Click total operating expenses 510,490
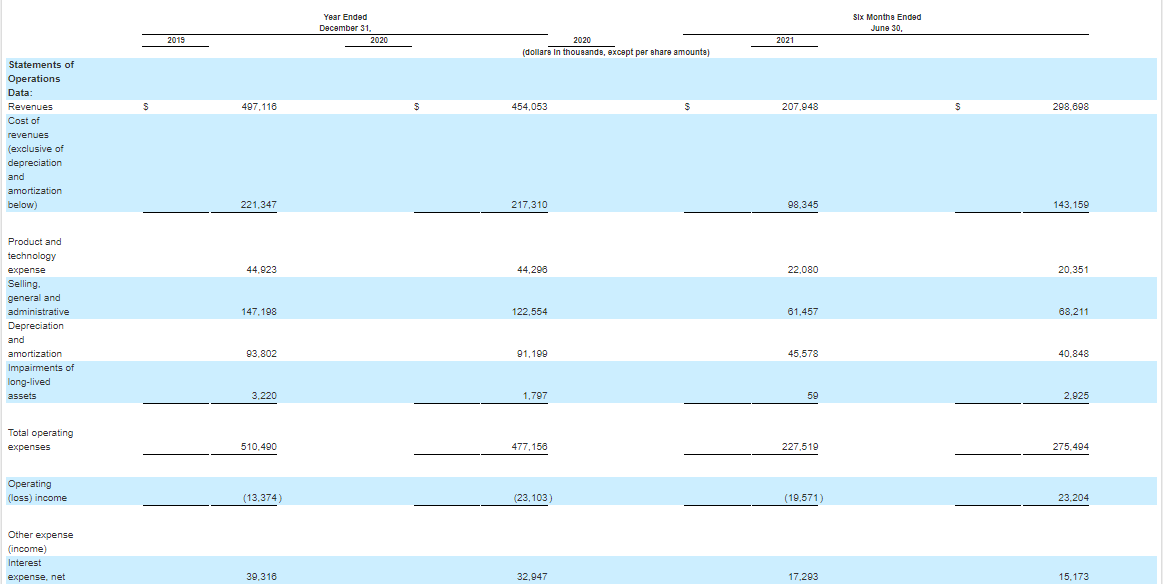Viewport: 1163px width, 584px height. pos(259,447)
